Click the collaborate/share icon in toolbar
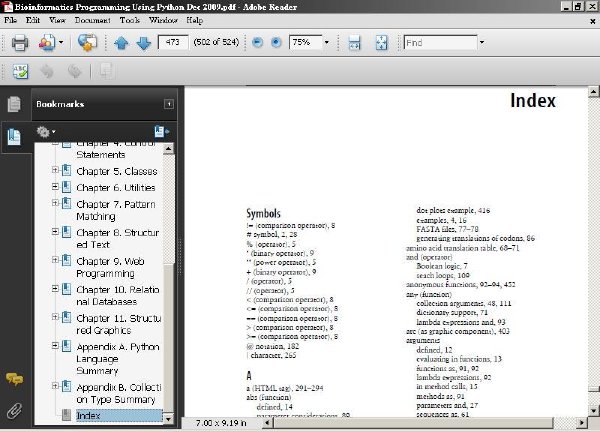This screenshot has width=600, height=432. click(x=47, y=42)
